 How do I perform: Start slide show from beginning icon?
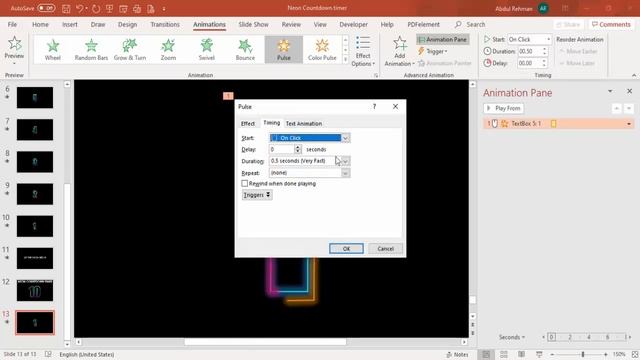tap(109, 8)
